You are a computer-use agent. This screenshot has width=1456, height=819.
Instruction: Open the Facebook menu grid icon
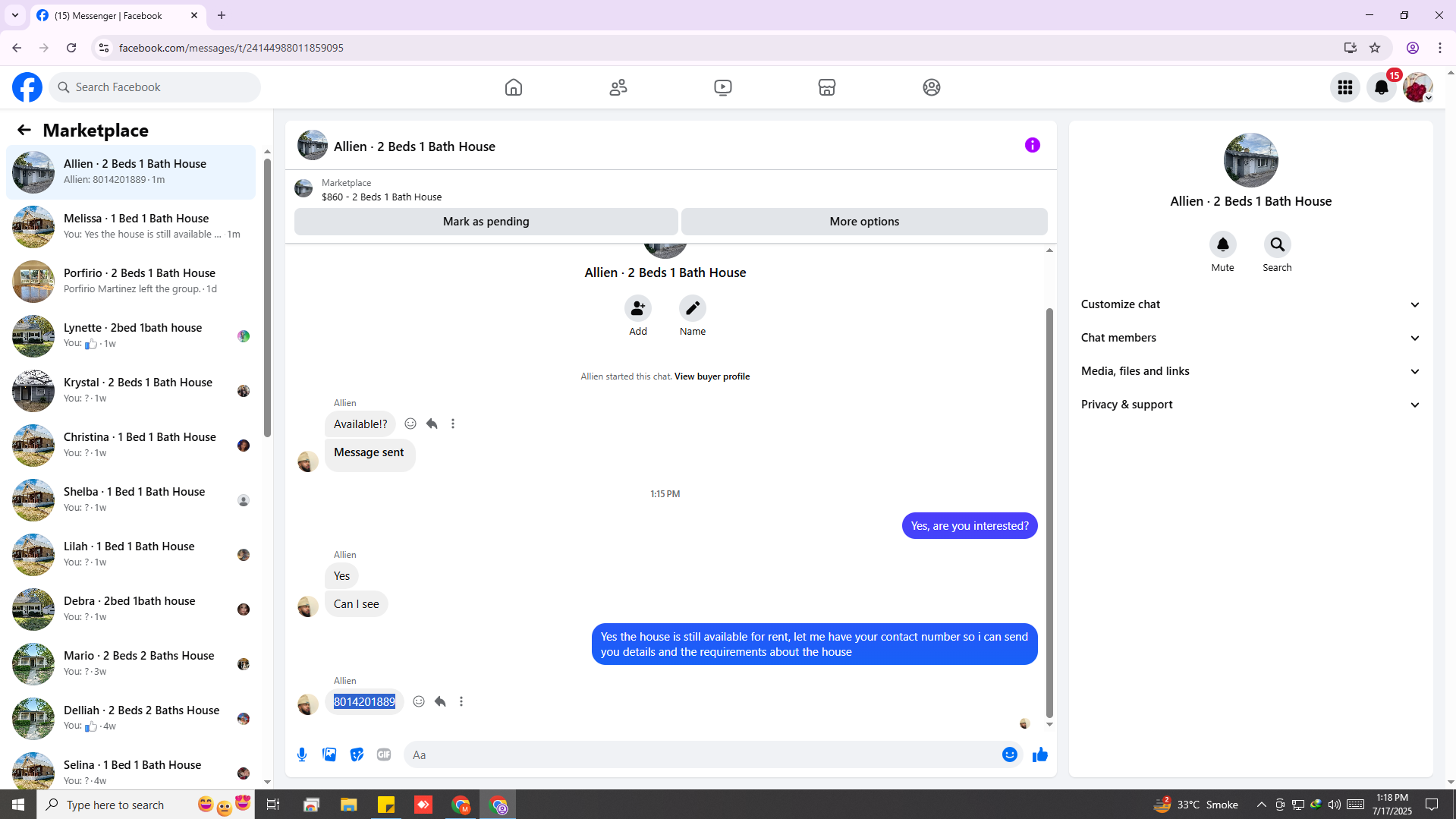pyautogui.click(x=1345, y=87)
